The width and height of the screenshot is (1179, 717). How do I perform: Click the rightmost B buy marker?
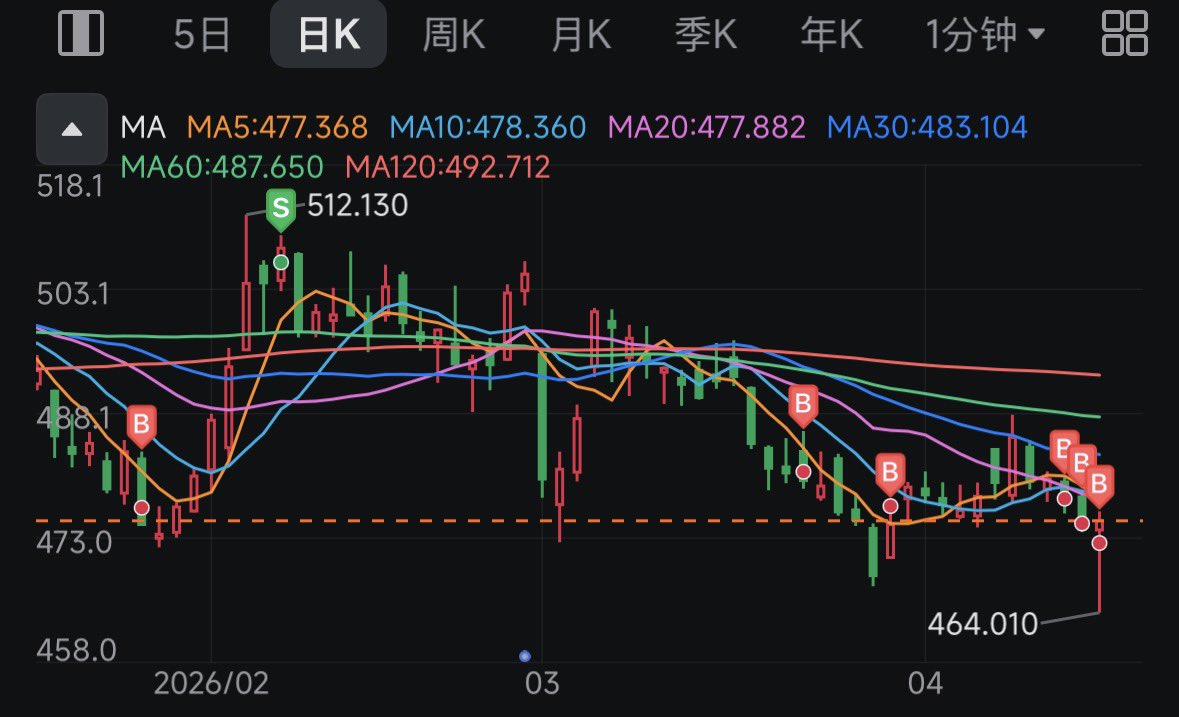click(1099, 486)
